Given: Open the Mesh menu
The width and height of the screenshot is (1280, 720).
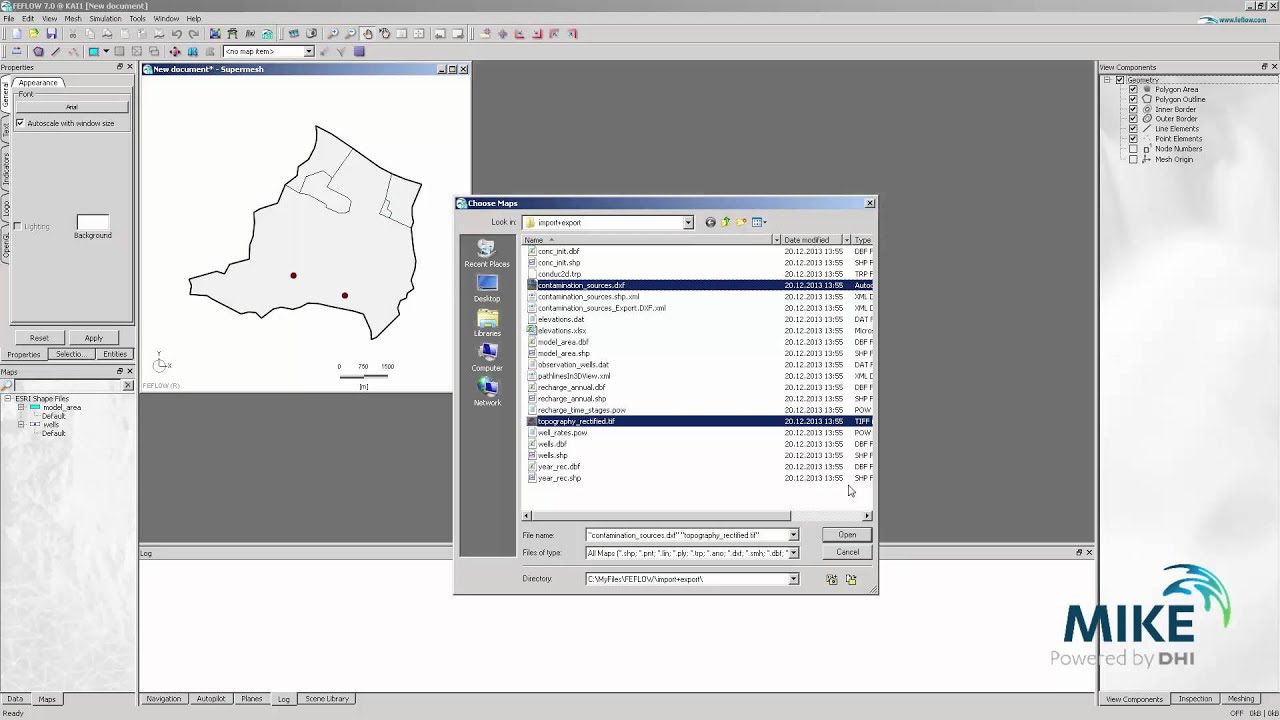Looking at the screenshot, I should [x=73, y=18].
